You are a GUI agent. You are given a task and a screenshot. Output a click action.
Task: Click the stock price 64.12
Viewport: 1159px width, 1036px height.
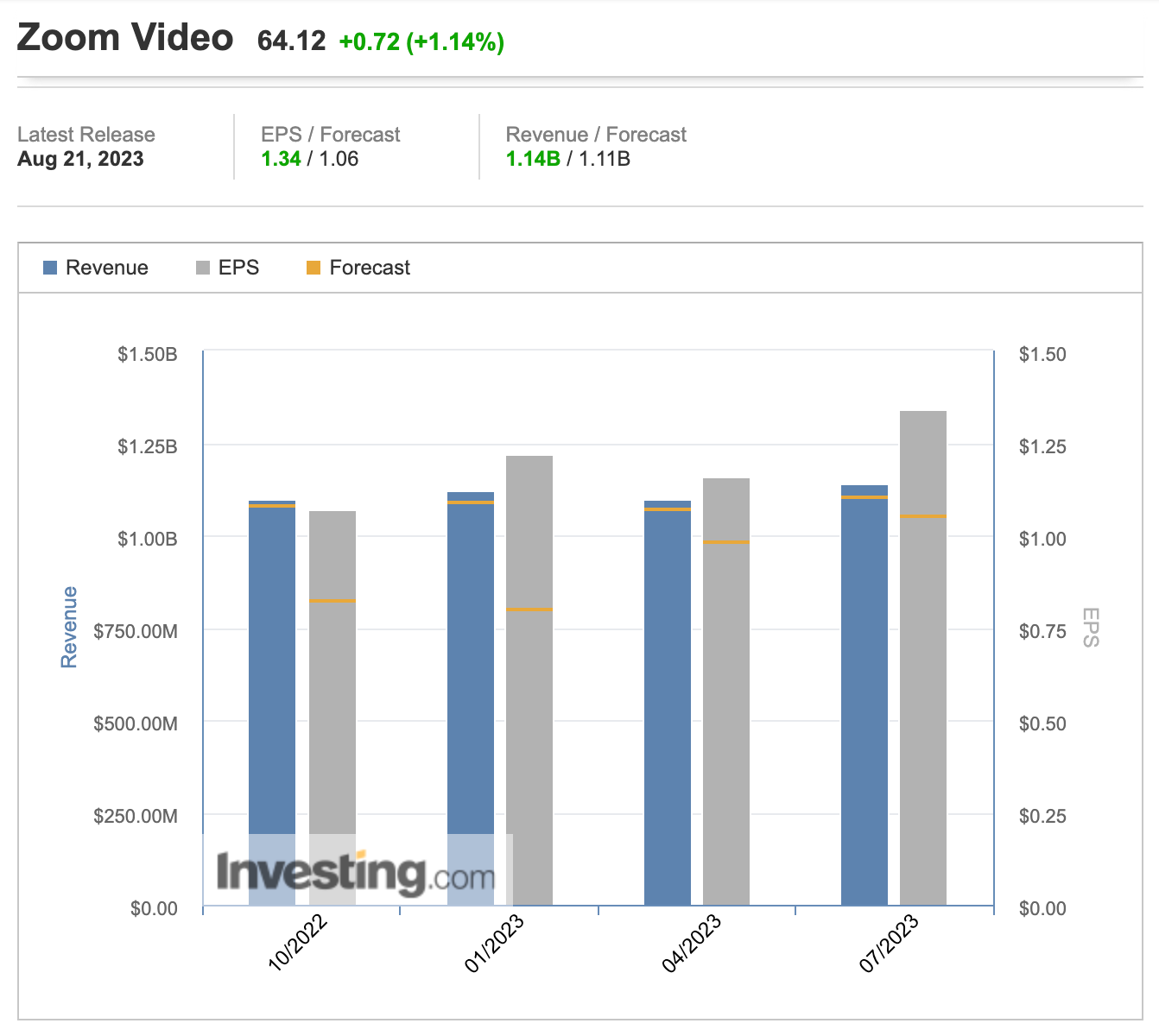292,41
